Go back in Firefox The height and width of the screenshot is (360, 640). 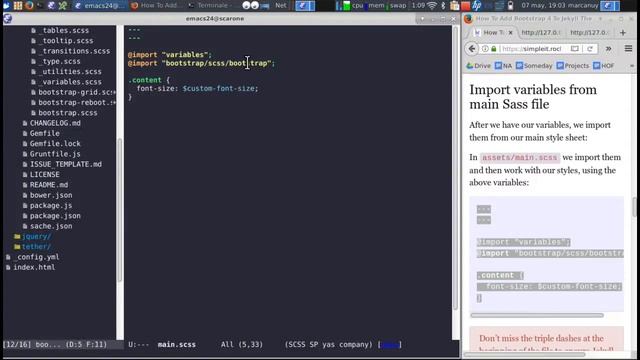(x=472, y=49)
